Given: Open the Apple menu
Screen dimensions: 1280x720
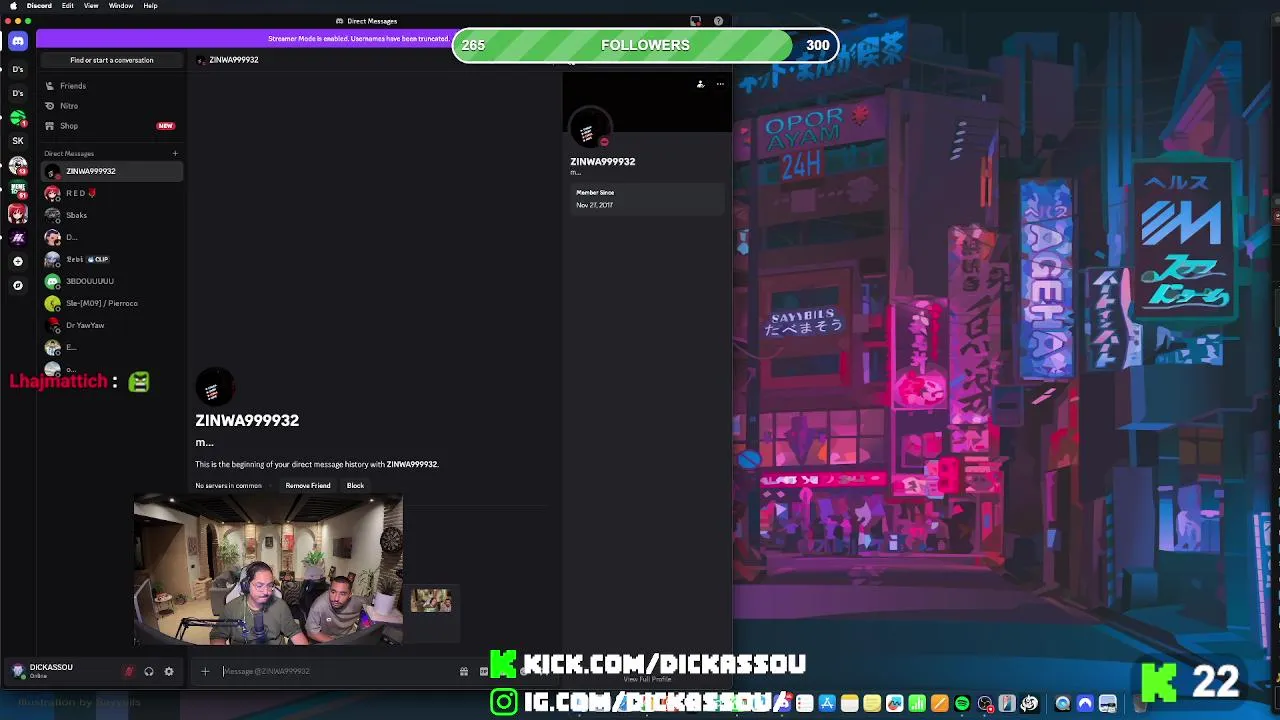Looking at the screenshot, I should (x=13, y=6).
